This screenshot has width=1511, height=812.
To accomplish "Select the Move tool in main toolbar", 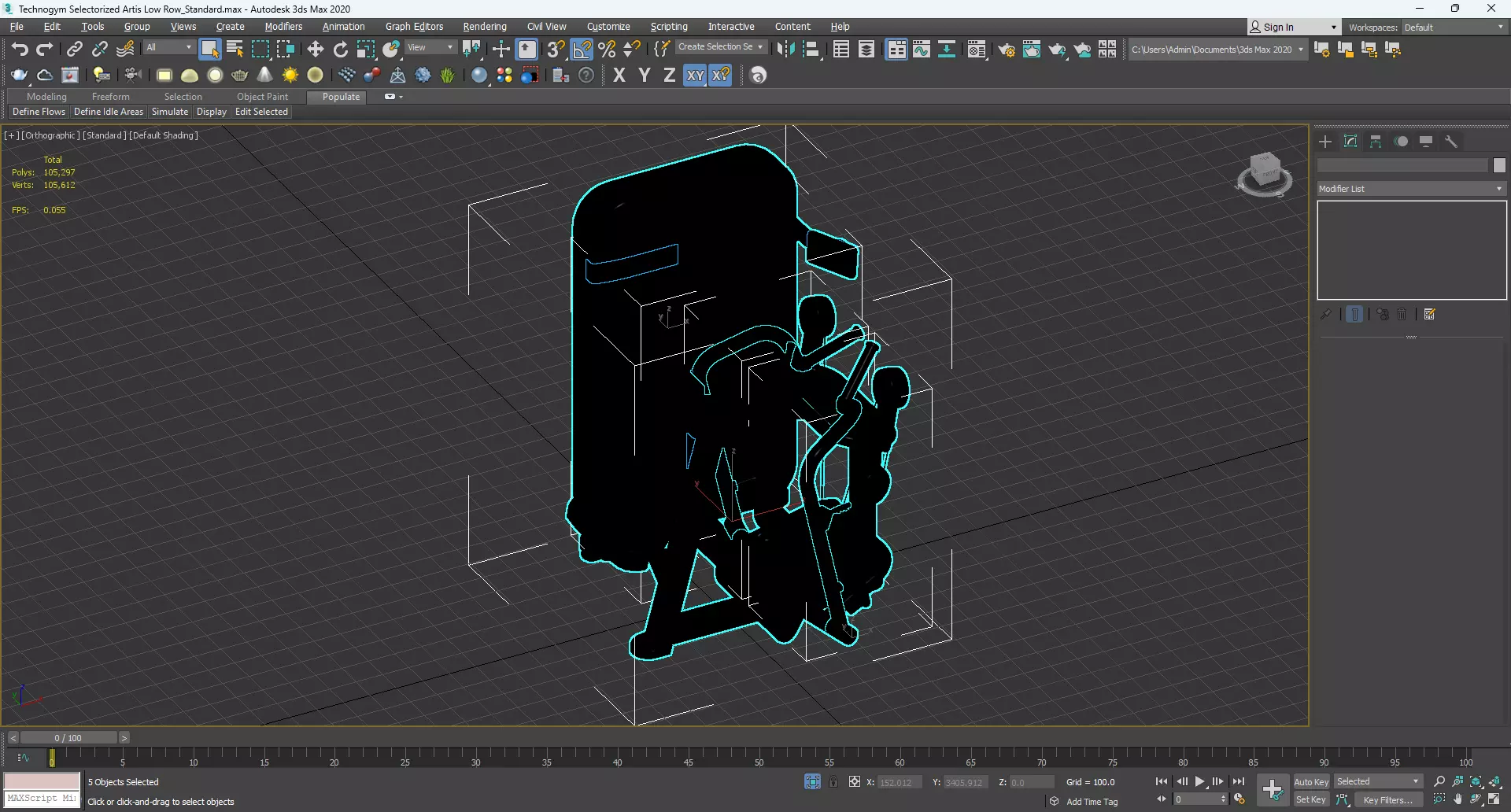I will pyautogui.click(x=316, y=50).
